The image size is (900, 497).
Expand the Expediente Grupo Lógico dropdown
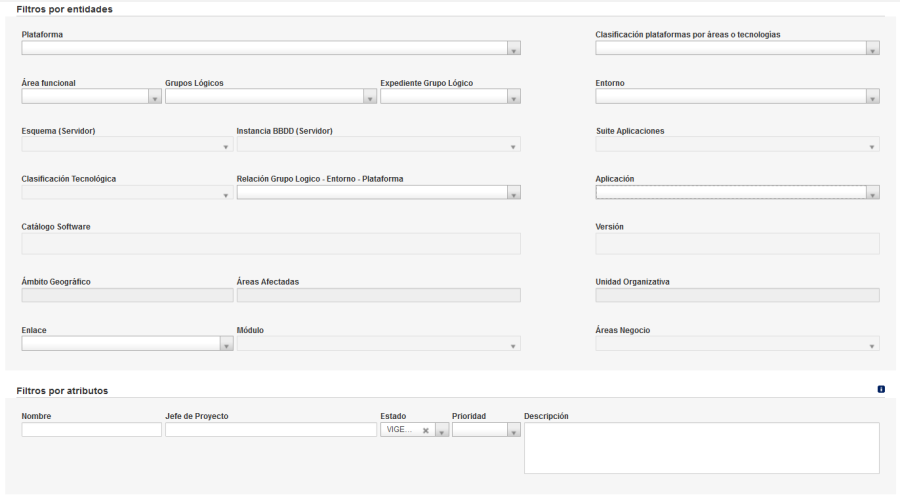[514, 97]
